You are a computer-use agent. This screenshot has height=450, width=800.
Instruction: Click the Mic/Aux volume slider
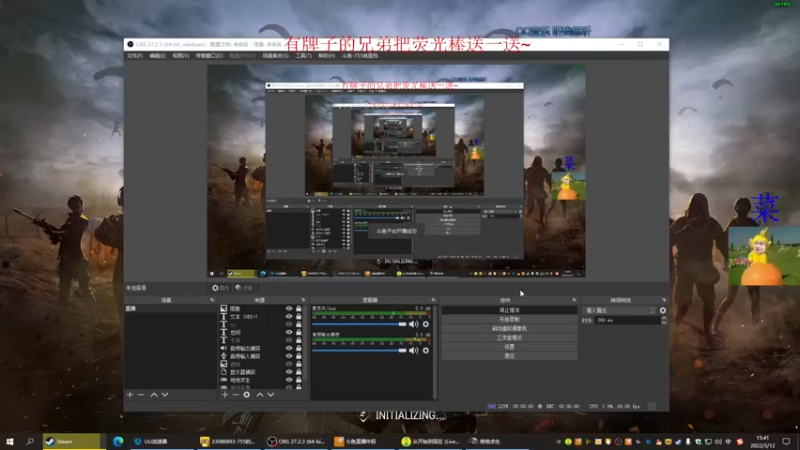[x=359, y=324]
